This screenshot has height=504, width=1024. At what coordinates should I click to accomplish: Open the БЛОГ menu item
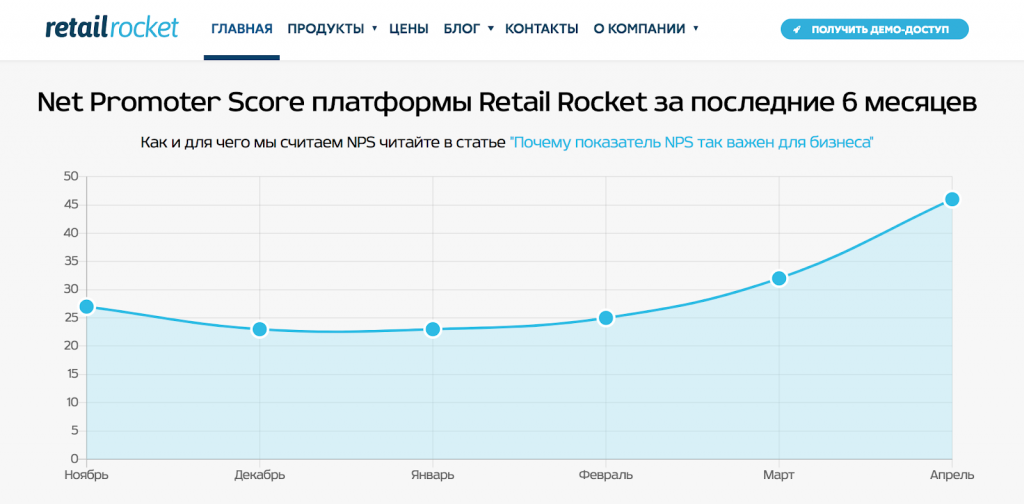(x=462, y=29)
